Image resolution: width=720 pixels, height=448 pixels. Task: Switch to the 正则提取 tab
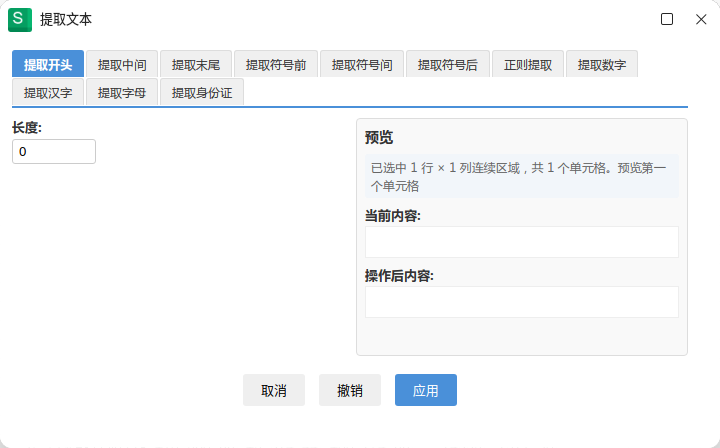[x=528, y=64]
